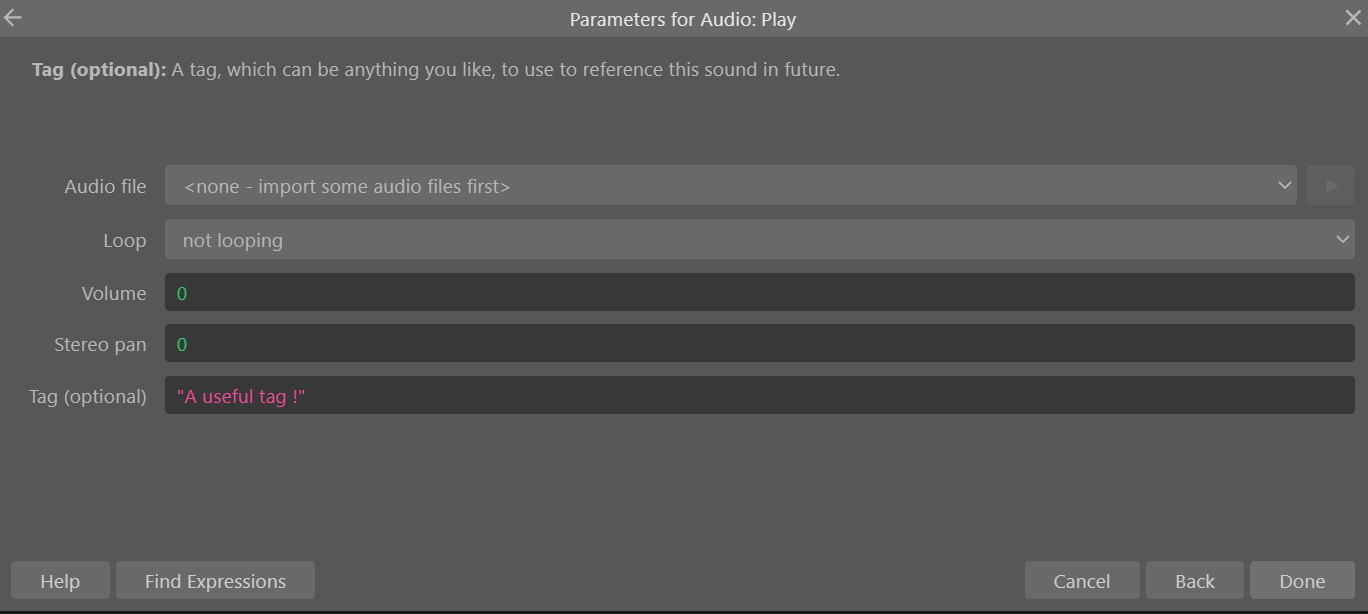Viewport: 1368px width, 614px height.
Task: Click the Audio file label
Action: (105, 187)
